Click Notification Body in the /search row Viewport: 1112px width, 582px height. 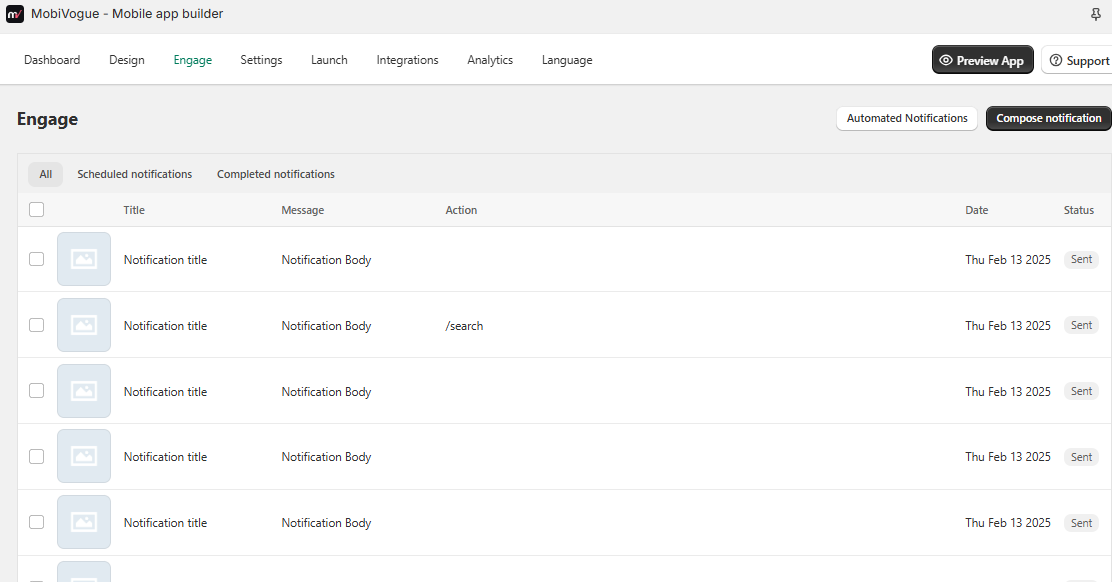pyautogui.click(x=326, y=326)
